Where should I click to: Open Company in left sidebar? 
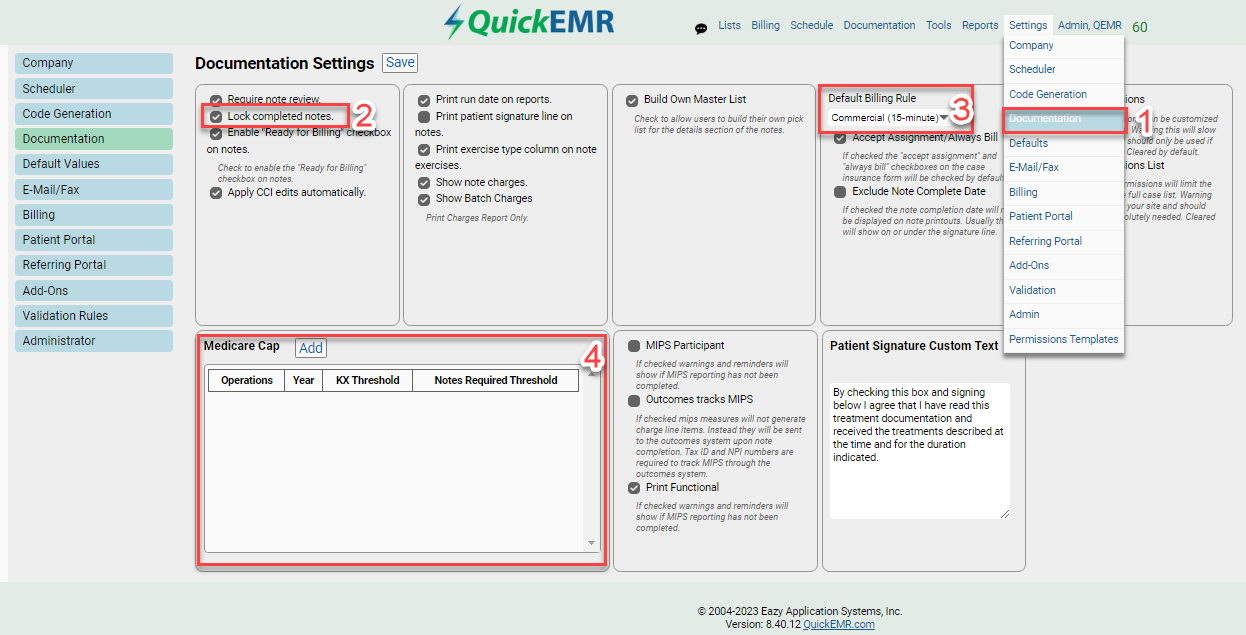94,63
